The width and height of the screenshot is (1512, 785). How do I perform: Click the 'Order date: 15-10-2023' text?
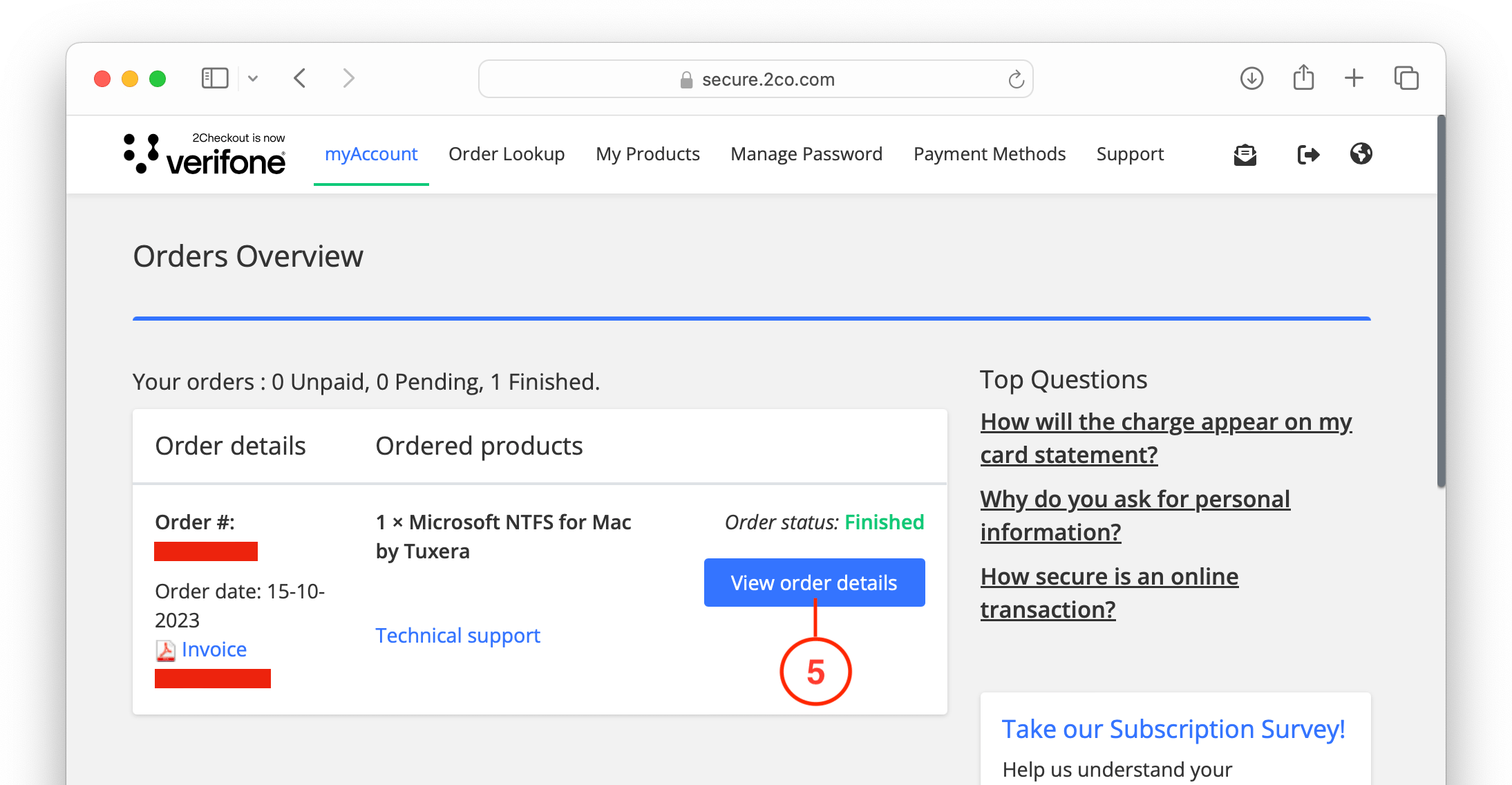coord(240,605)
